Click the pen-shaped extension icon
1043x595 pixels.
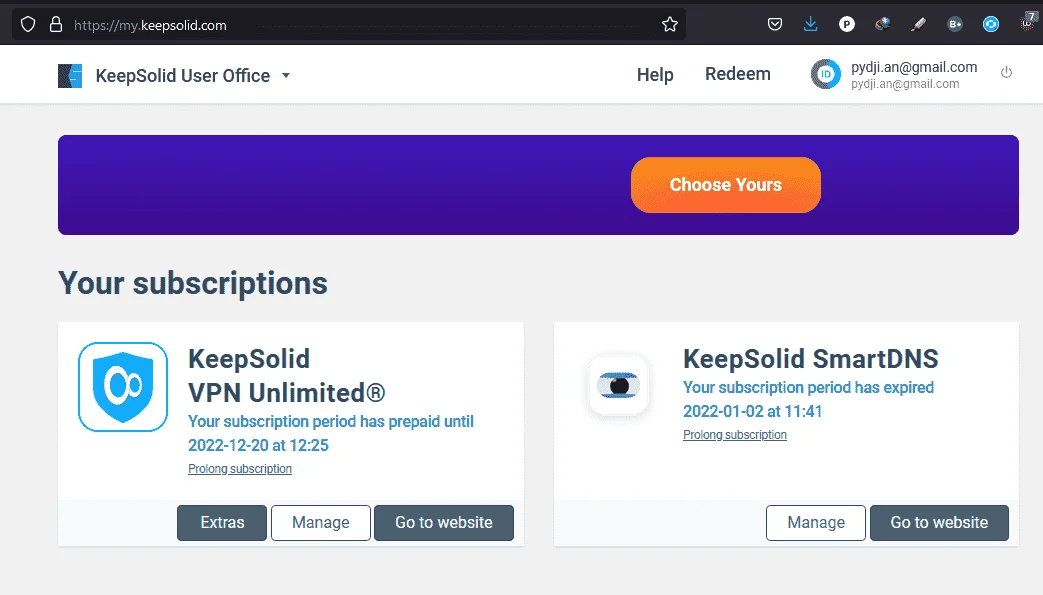(919, 25)
